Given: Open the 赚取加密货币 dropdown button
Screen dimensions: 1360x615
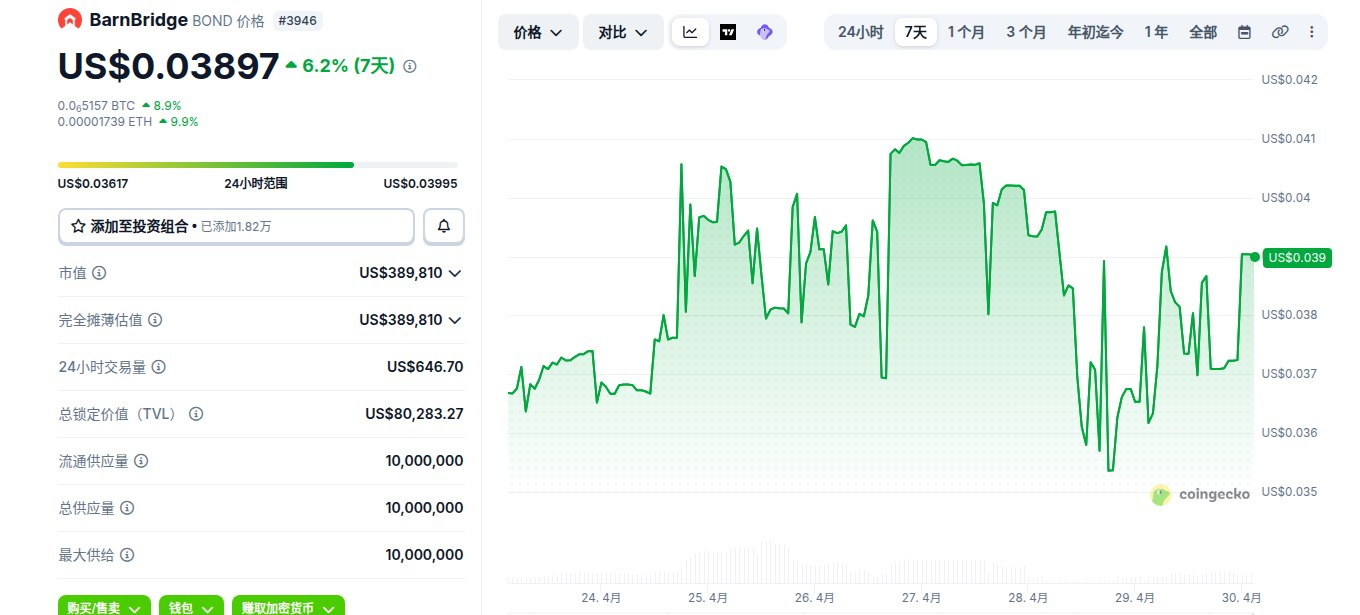Looking at the screenshot, I should coord(288,607).
